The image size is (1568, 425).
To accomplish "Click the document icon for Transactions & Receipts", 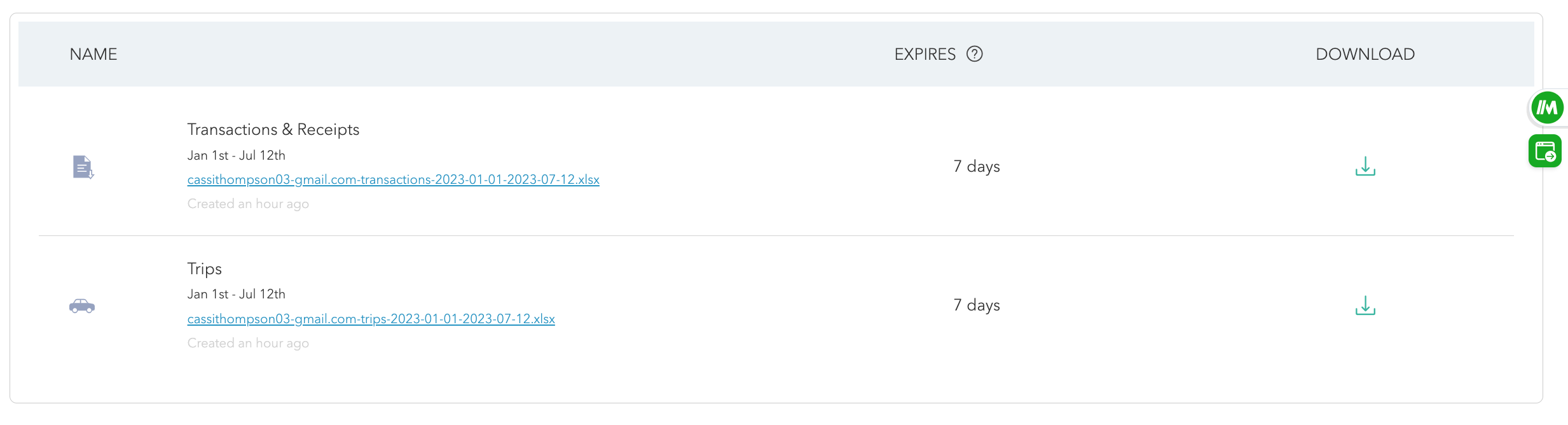I will tap(83, 167).
